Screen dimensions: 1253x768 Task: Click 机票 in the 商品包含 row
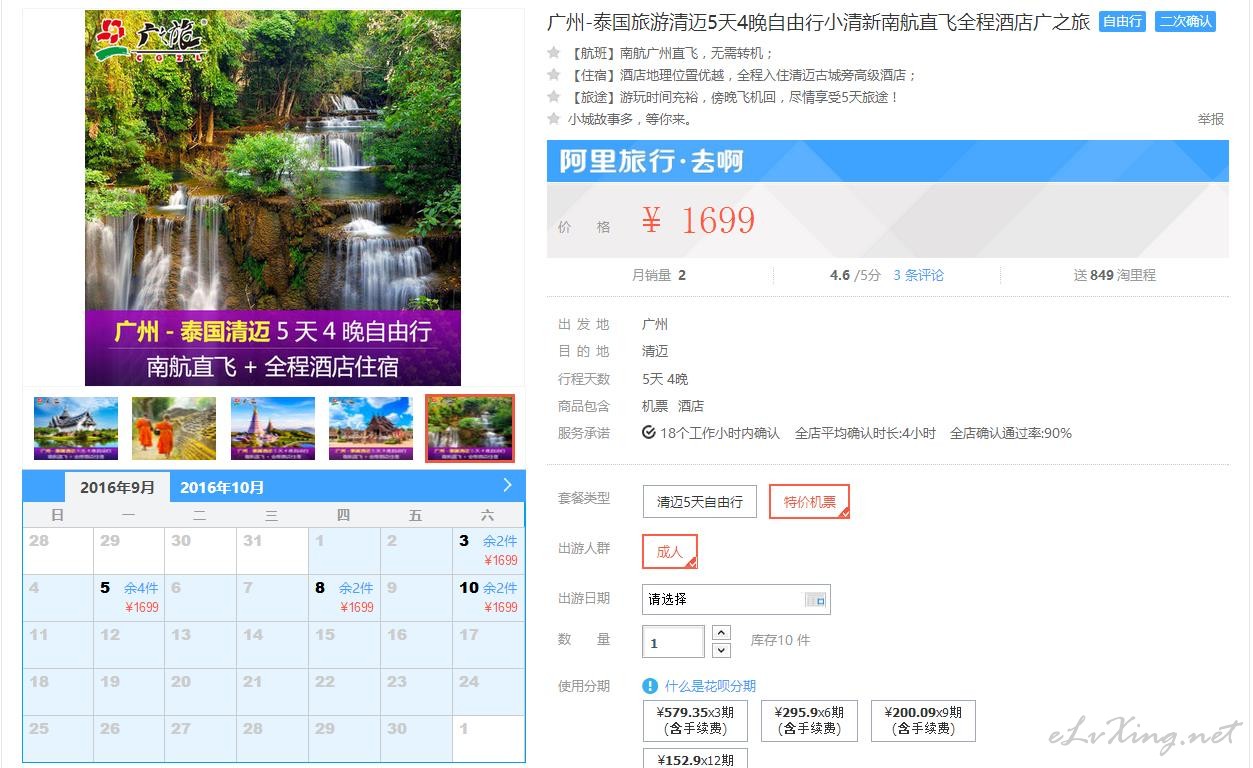[x=655, y=406]
